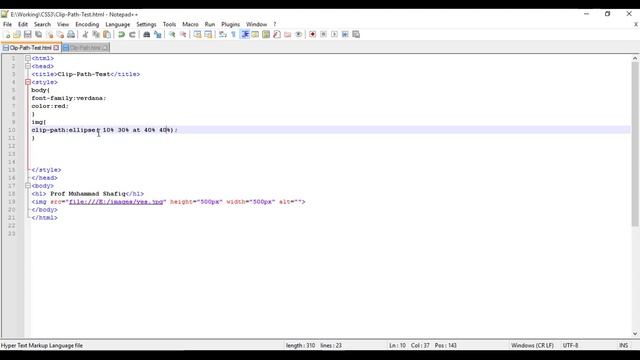Click 'UTF-8' encoding in status bar

coord(570,345)
